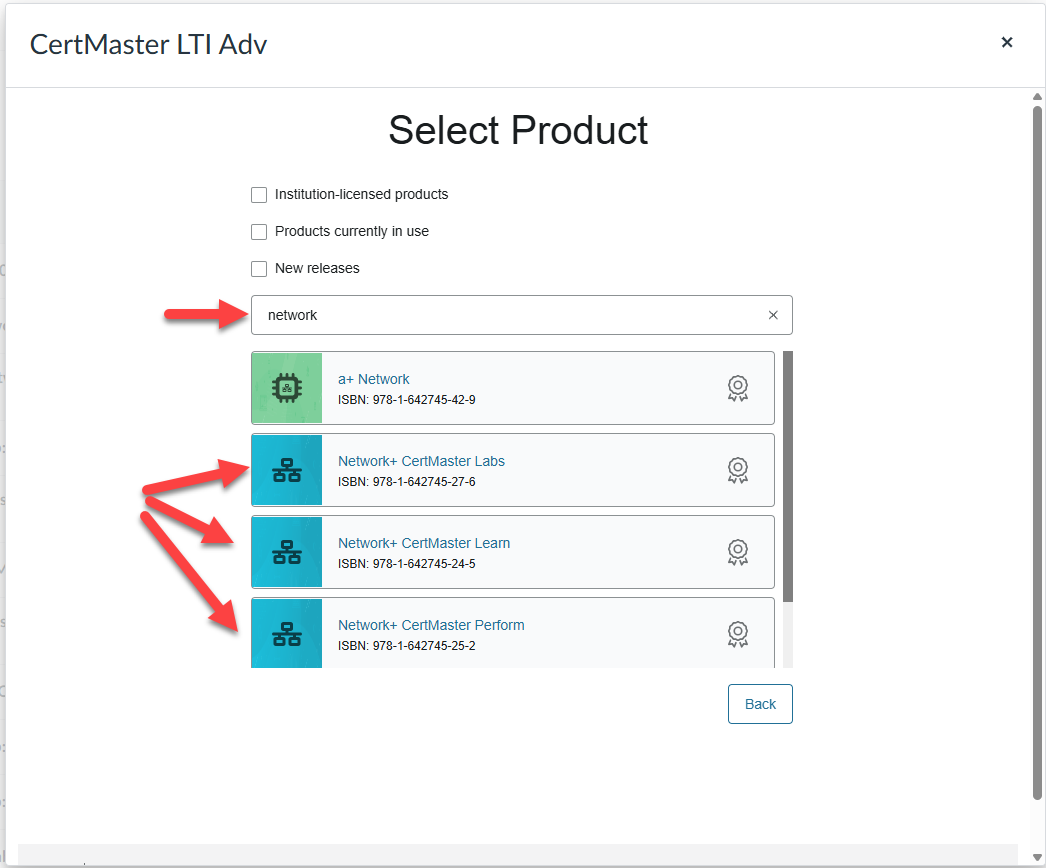Close the CertMaster LTI Adv dialog
The image size is (1046, 868).
(x=1007, y=42)
